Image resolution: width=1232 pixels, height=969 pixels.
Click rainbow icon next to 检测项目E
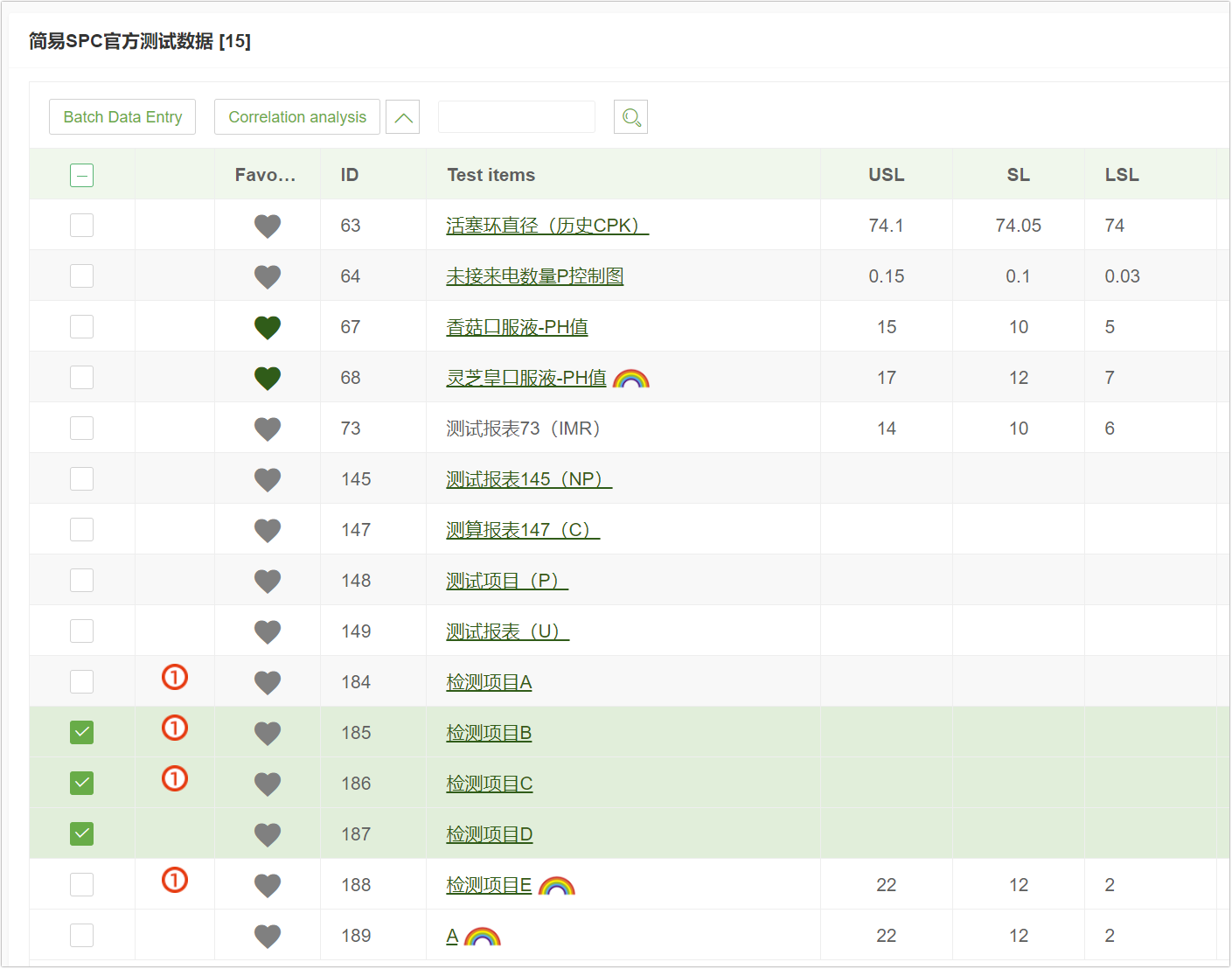556,886
